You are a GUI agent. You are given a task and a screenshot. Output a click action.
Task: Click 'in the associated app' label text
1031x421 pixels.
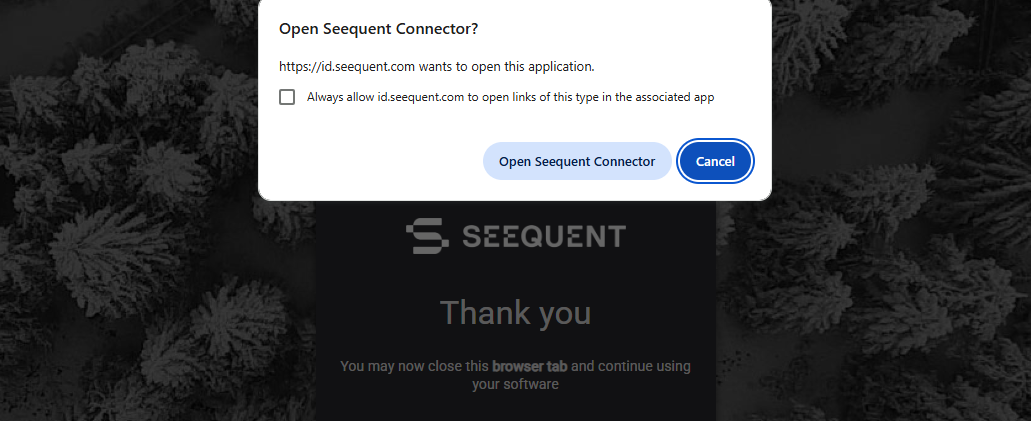click(657, 97)
